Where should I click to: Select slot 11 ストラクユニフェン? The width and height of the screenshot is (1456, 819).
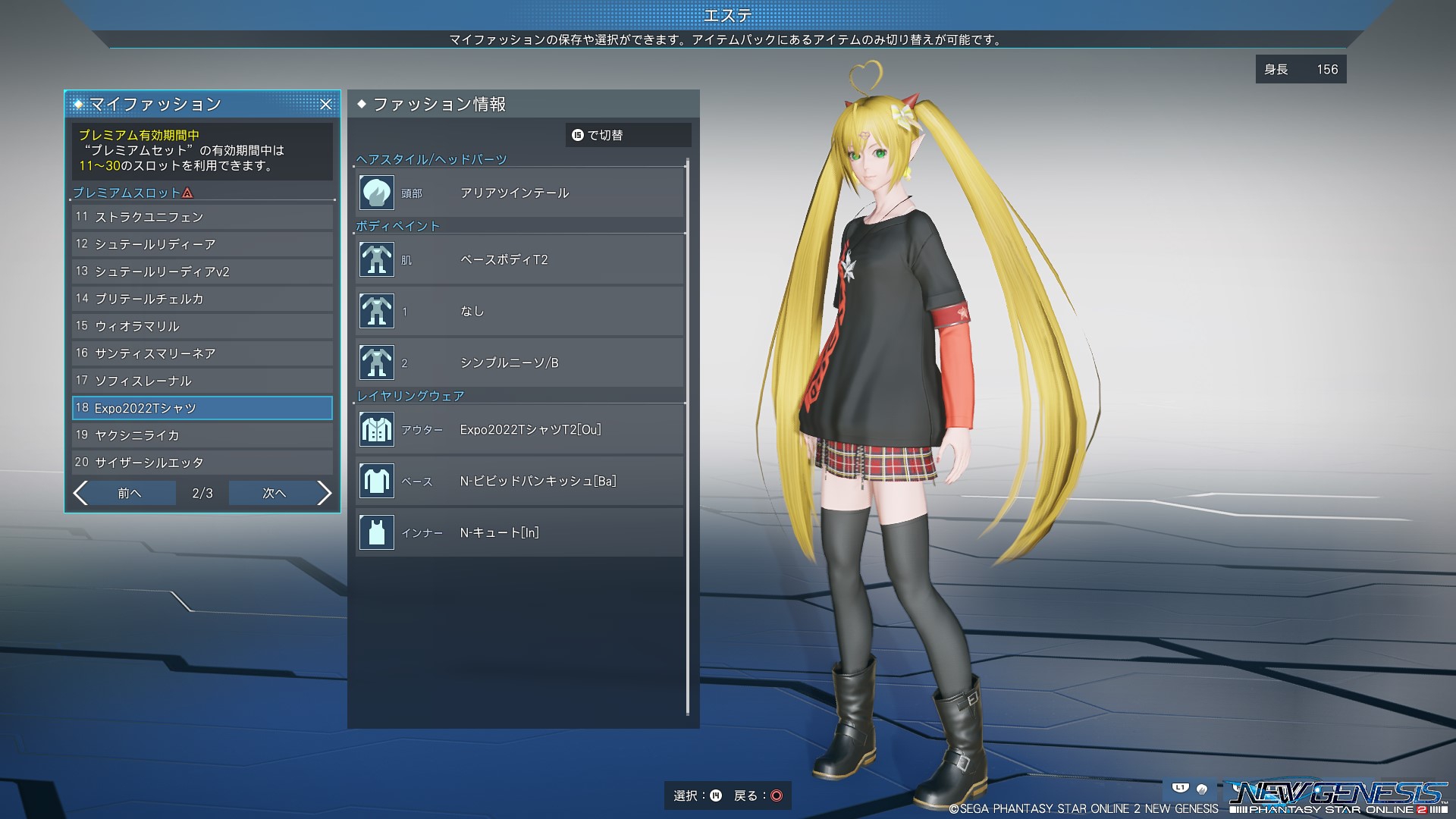click(202, 217)
